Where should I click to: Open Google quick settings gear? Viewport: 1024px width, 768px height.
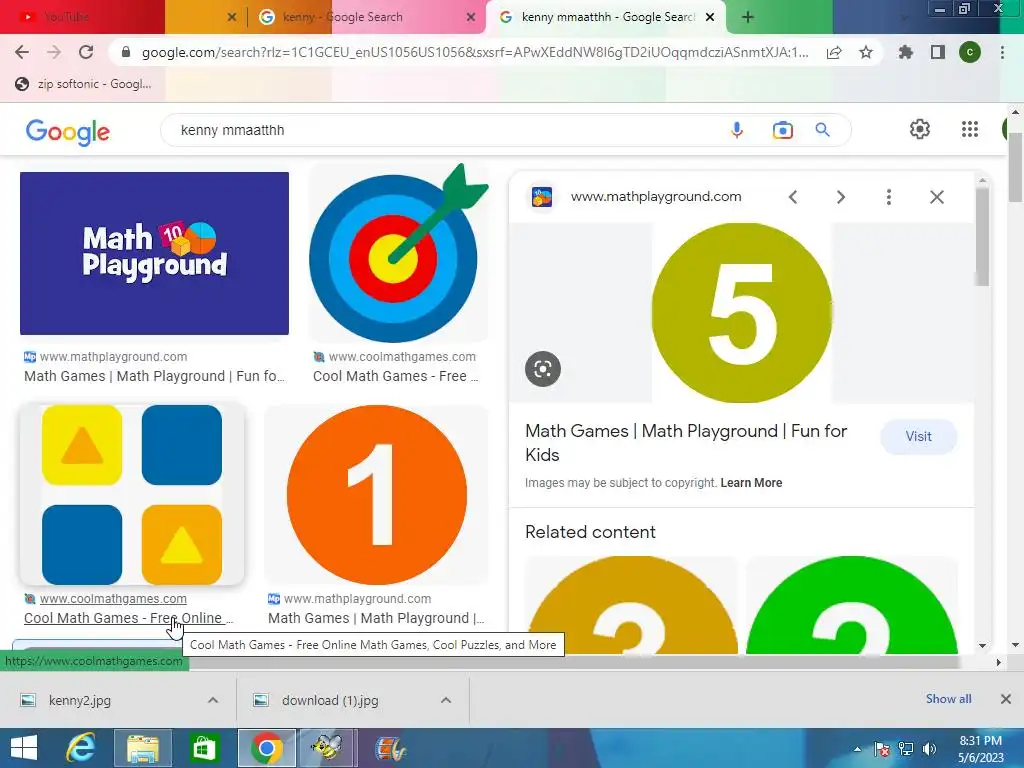[x=920, y=129]
